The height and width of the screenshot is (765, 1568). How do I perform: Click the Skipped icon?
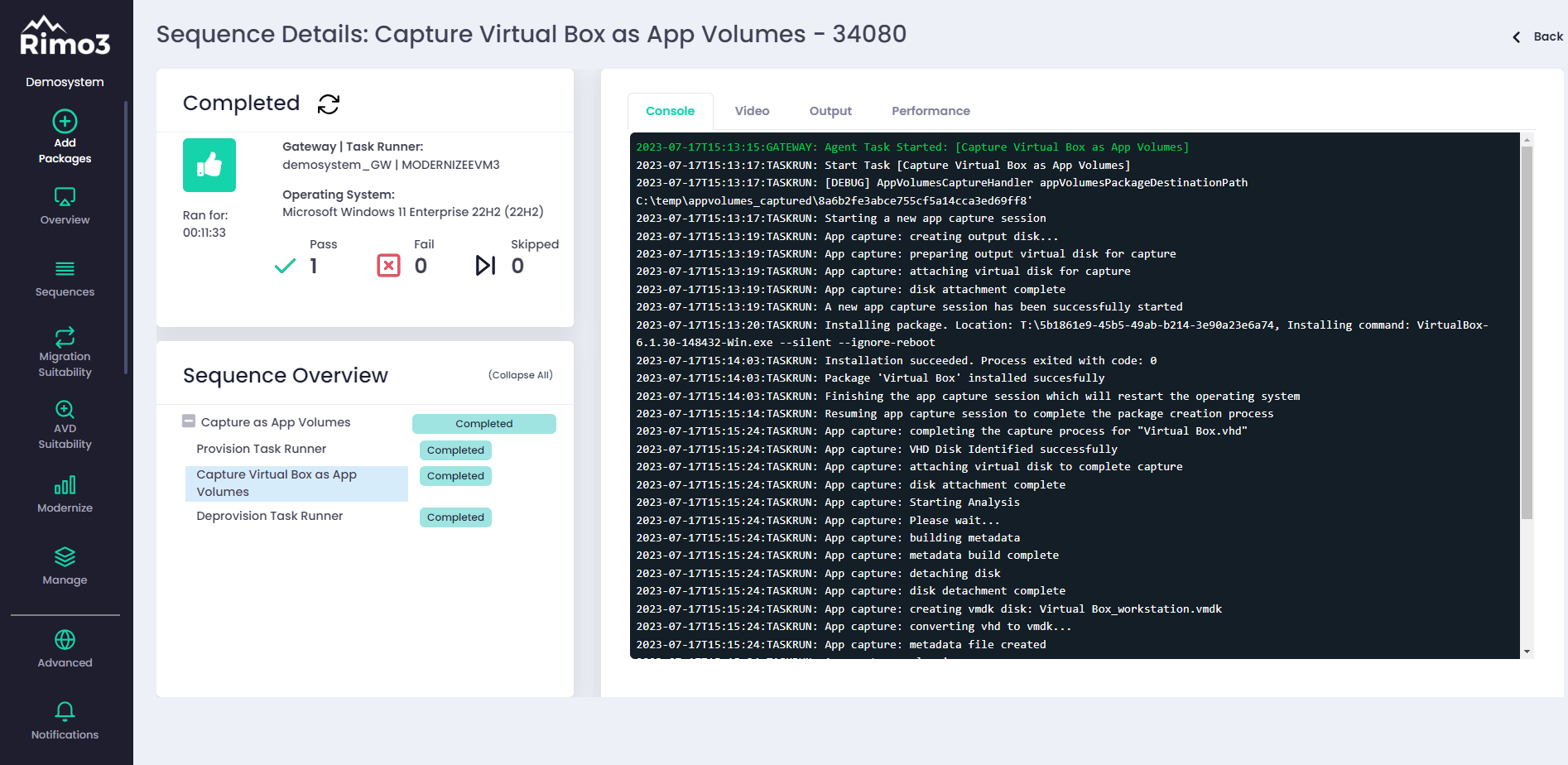[x=485, y=265]
